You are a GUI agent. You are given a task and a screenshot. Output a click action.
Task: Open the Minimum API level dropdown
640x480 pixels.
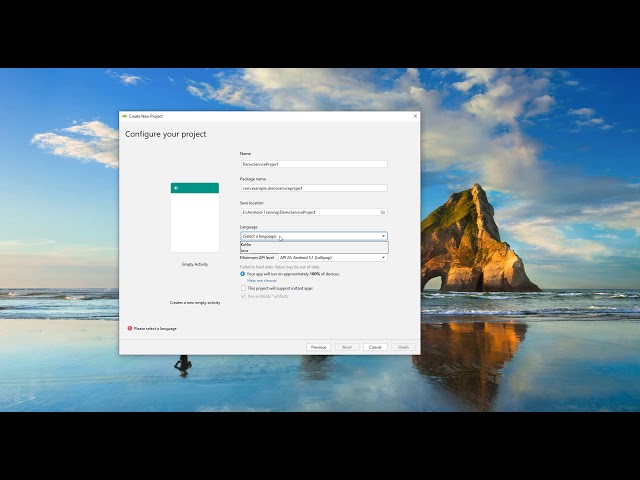(332, 258)
